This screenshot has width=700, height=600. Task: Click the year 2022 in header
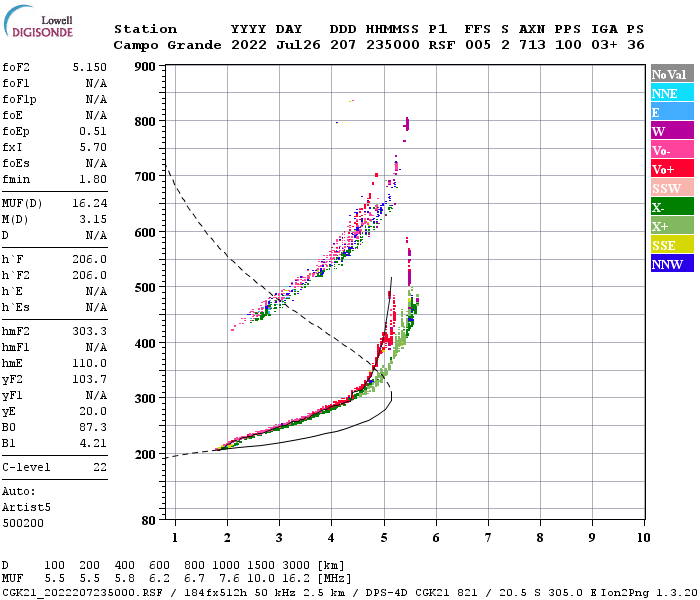249,45
